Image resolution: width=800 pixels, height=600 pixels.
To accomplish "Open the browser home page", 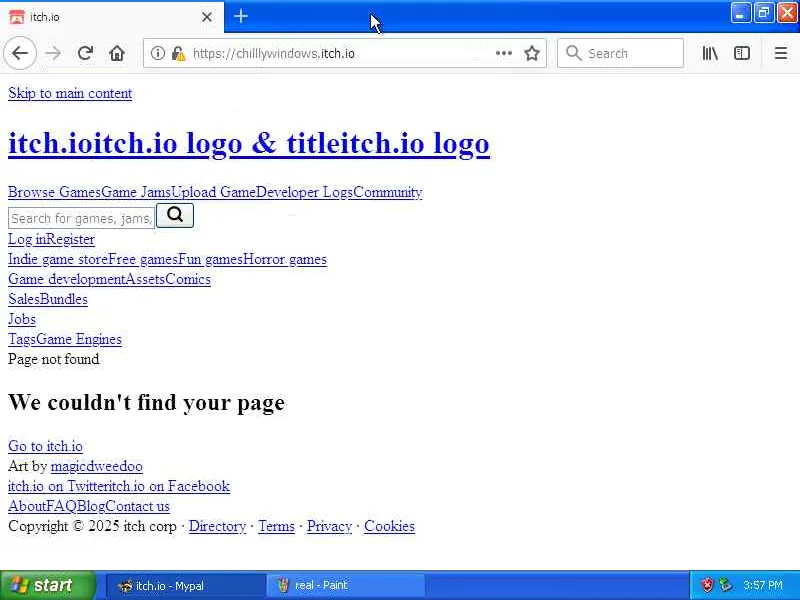I will tap(117, 53).
